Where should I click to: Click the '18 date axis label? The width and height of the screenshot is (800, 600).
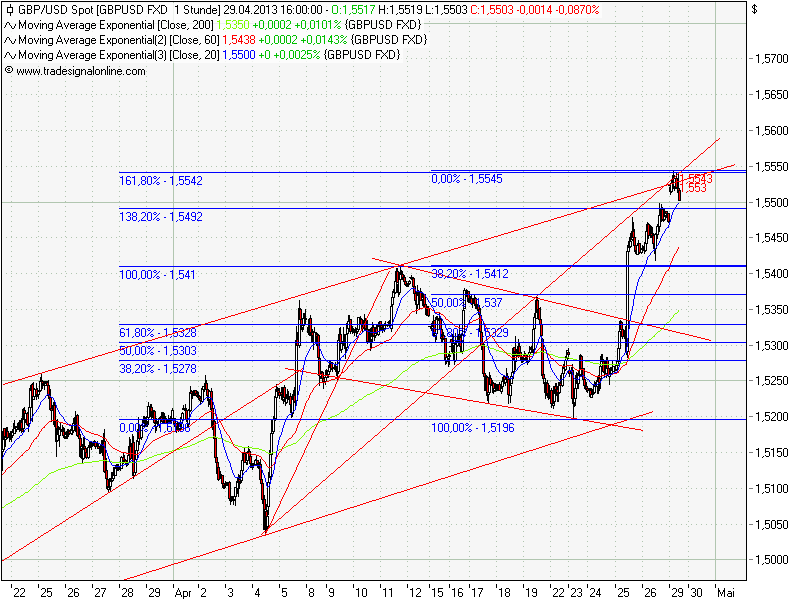[x=504, y=593]
